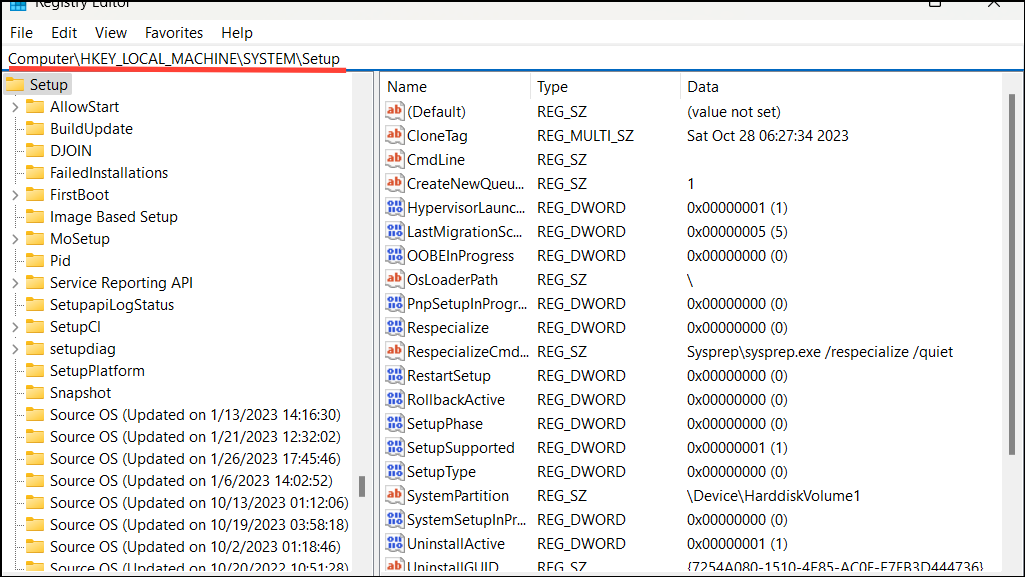Click the CloneTag date data cell
Image resolution: width=1025 pixels, height=577 pixels.
pyautogui.click(x=767, y=135)
